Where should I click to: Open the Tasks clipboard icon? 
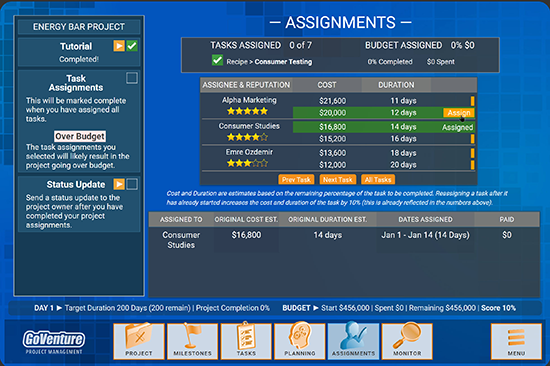[x=246, y=341]
